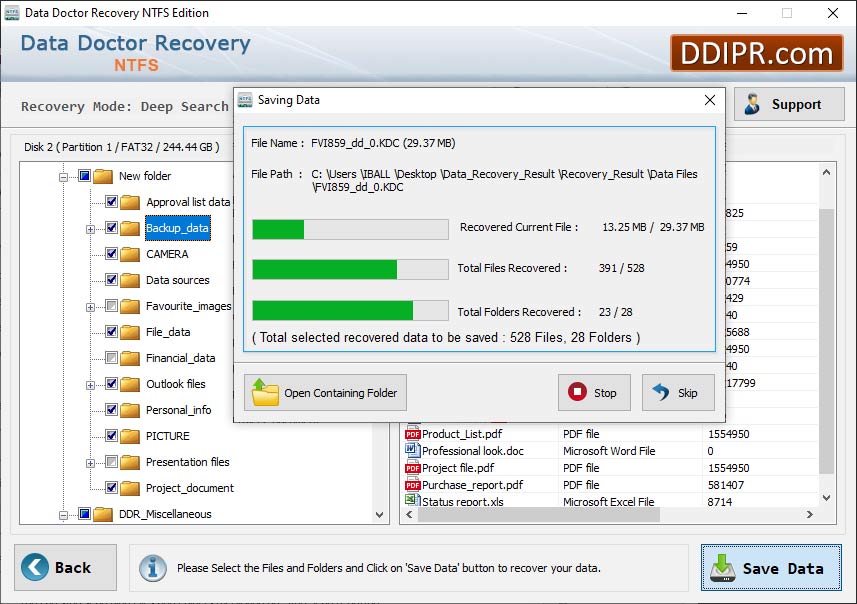Viewport: 857px width, 604px height.
Task: Check the Favourite_images checkbox
Action: pyautogui.click(x=111, y=306)
